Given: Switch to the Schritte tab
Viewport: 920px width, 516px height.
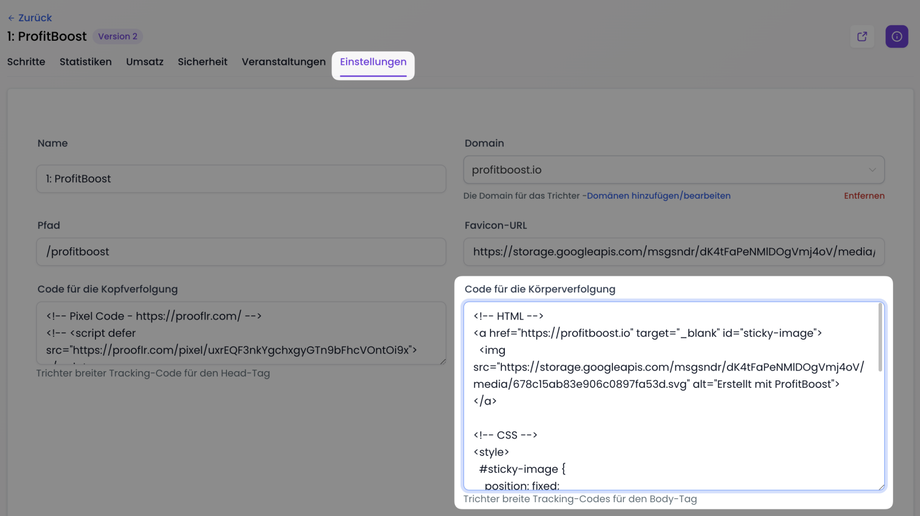Looking at the screenshot, I should (x=26, y=62).
